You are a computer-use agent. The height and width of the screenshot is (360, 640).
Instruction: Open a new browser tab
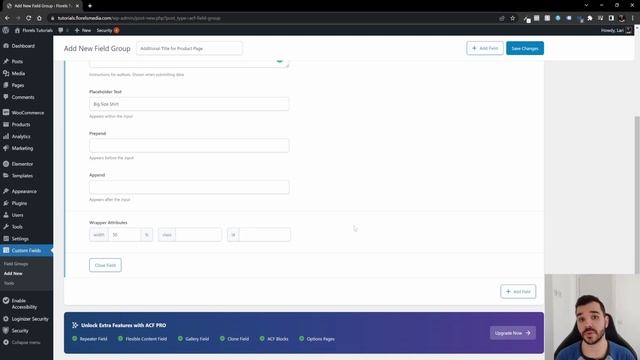point(90,6)
